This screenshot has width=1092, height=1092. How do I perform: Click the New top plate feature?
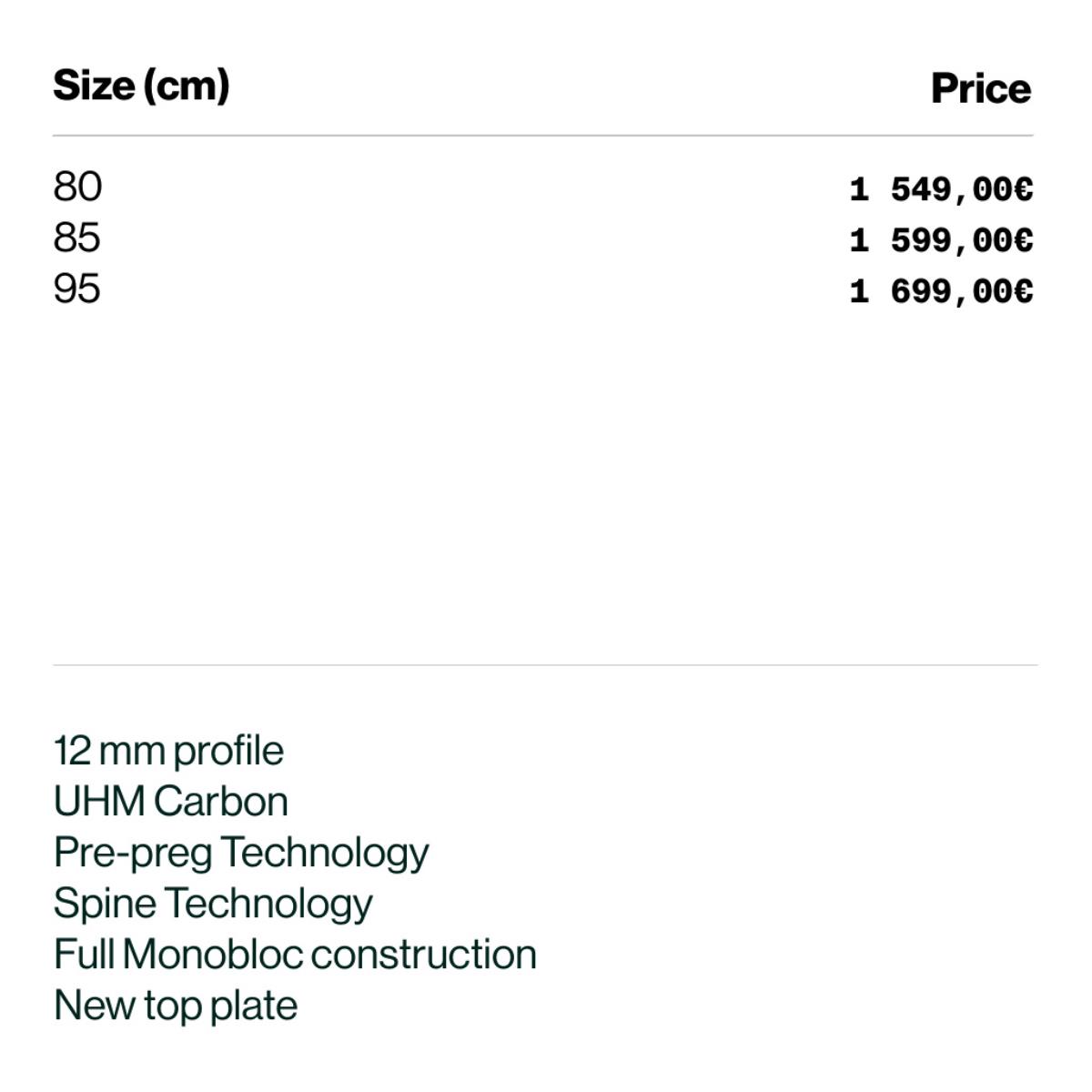tap(176, 1006)
